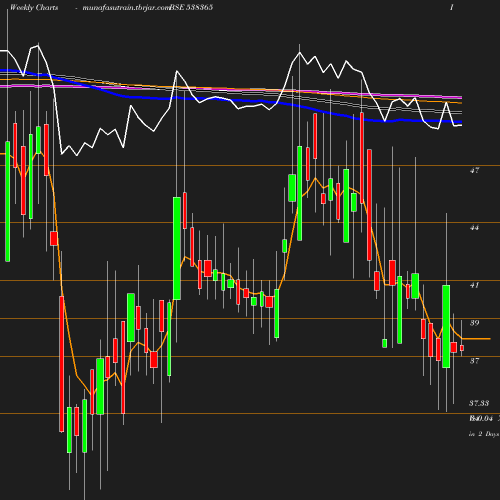Click the "BSE 538365" symbol label
The height and width of the screenshot is (500, 500).
coord(191,7)
